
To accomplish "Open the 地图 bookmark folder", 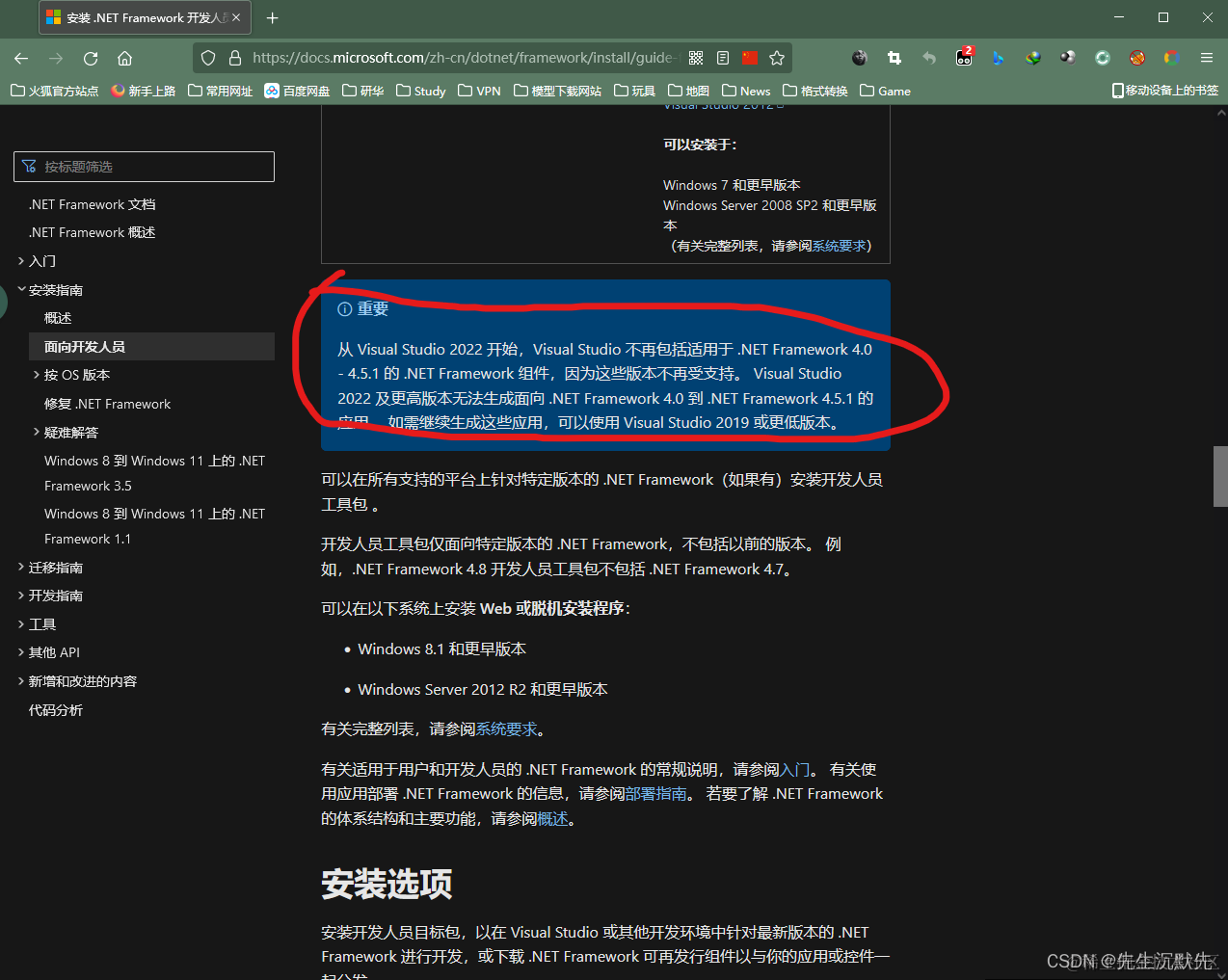I will tap(689, 91).
